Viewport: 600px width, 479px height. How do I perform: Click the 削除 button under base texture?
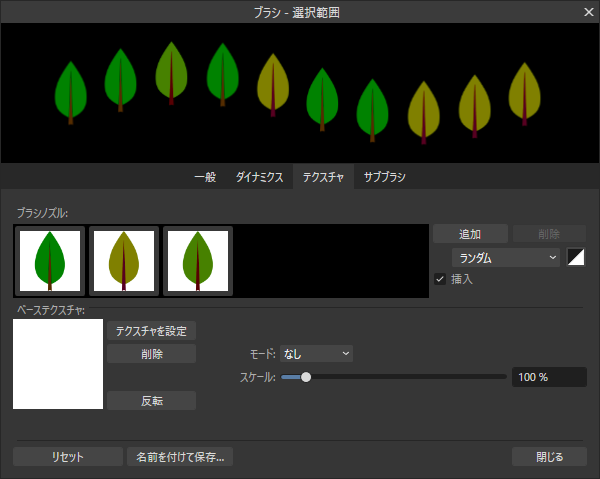[152, 354]
